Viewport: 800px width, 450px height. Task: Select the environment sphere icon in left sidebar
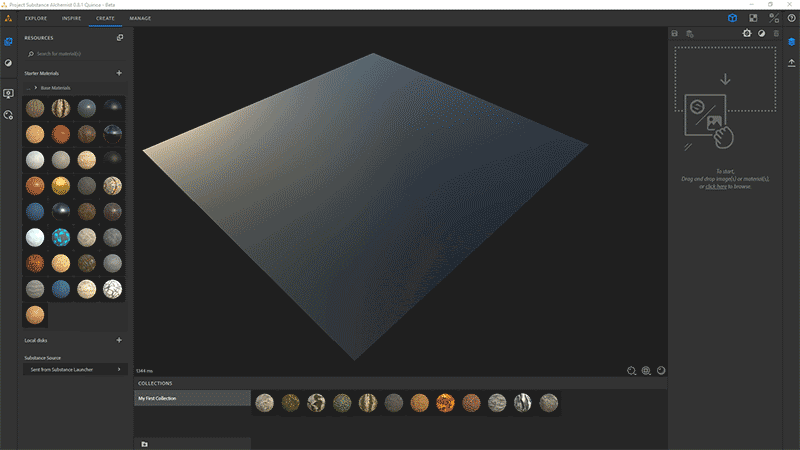pos(8,63)
